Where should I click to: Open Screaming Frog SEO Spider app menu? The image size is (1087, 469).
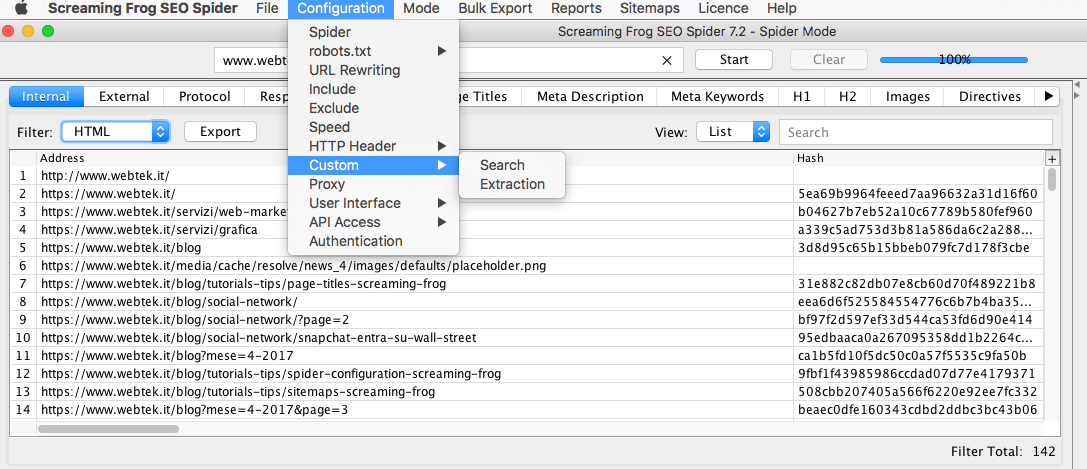coord(143,8)
